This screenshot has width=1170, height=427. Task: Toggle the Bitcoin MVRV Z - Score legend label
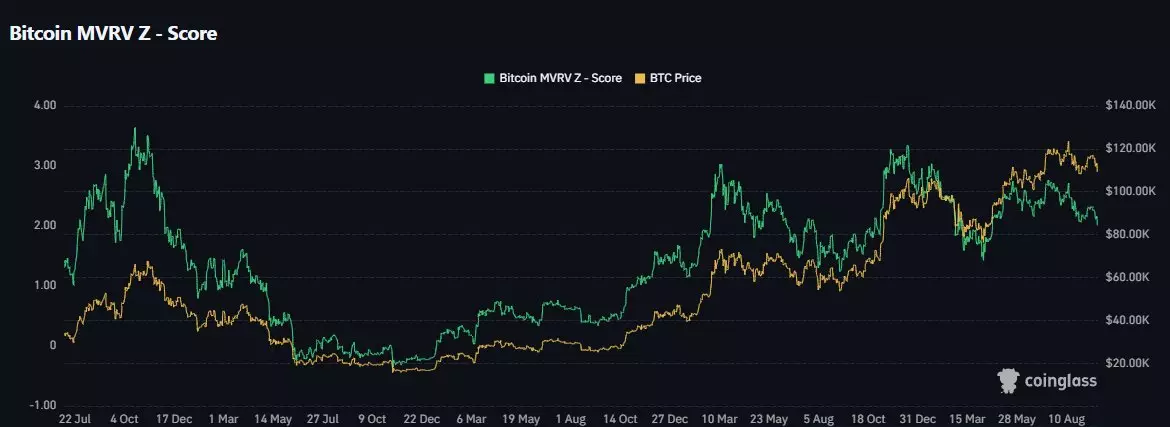(560, 78)
